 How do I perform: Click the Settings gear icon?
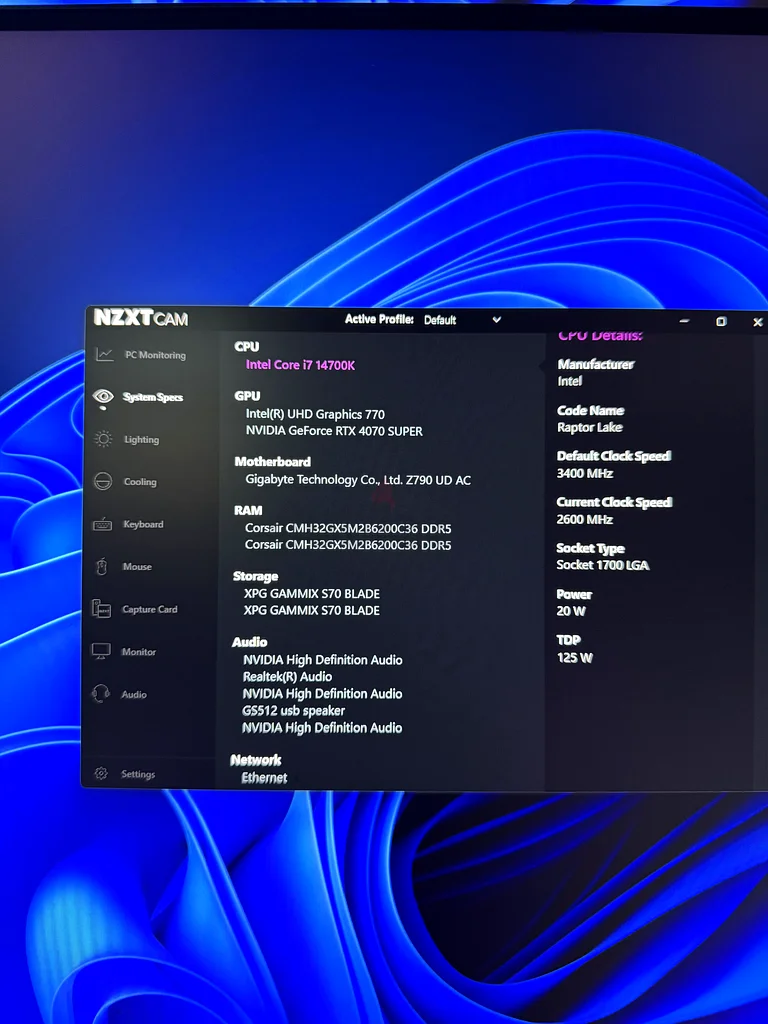[101, 773]
